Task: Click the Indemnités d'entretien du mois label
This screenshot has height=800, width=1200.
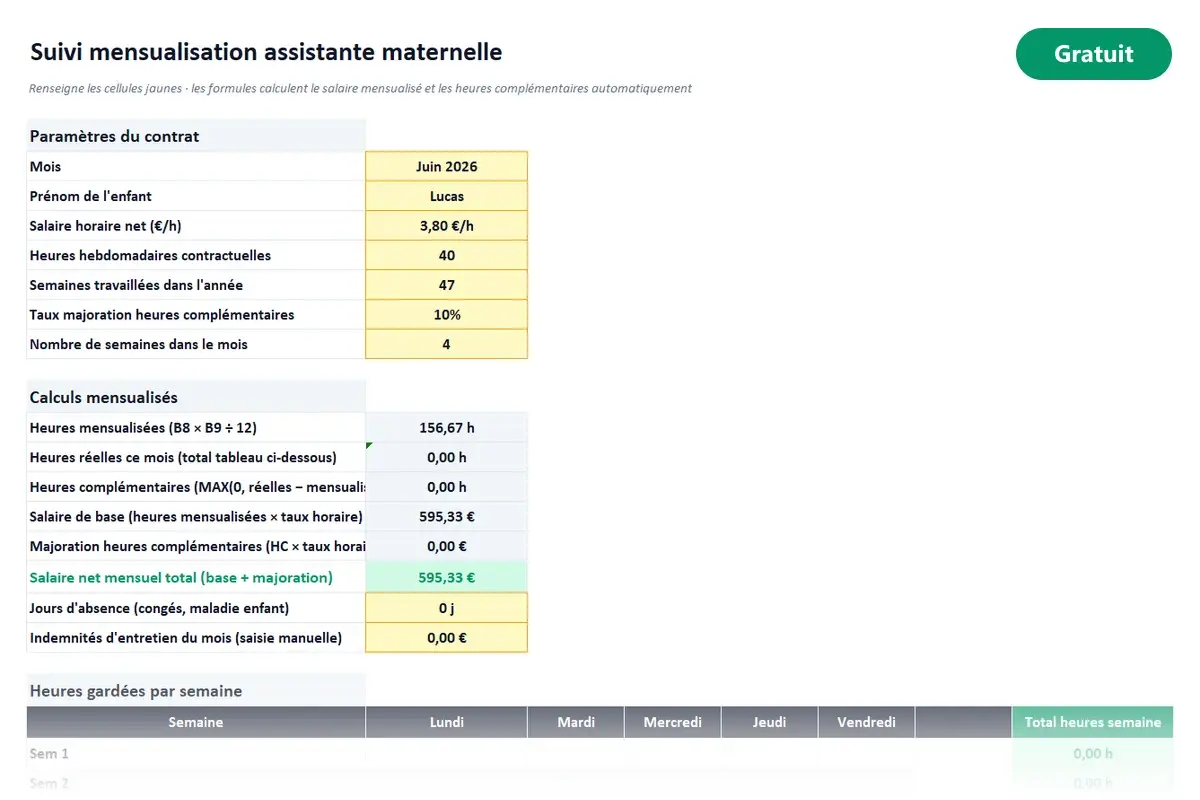Action: pyautogui.click(x=186, y=638)
